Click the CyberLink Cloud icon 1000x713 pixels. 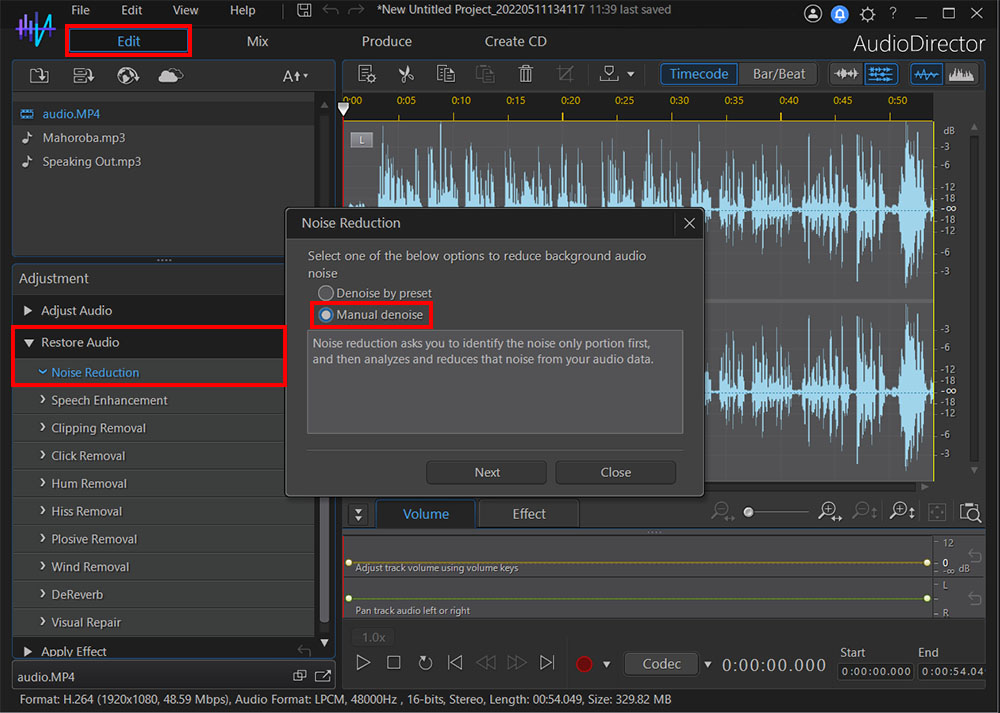click(x=168, y=75)
